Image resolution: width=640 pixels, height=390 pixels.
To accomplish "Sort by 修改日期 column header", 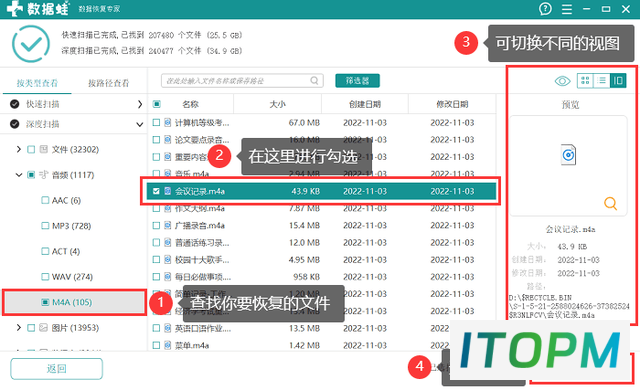I will click(452, 104).
